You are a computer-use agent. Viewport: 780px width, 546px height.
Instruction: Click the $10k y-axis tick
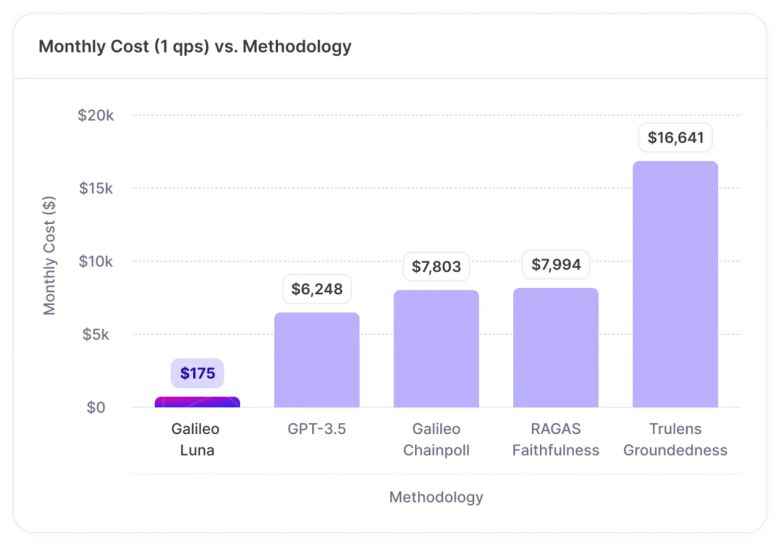tap(96, 261)
